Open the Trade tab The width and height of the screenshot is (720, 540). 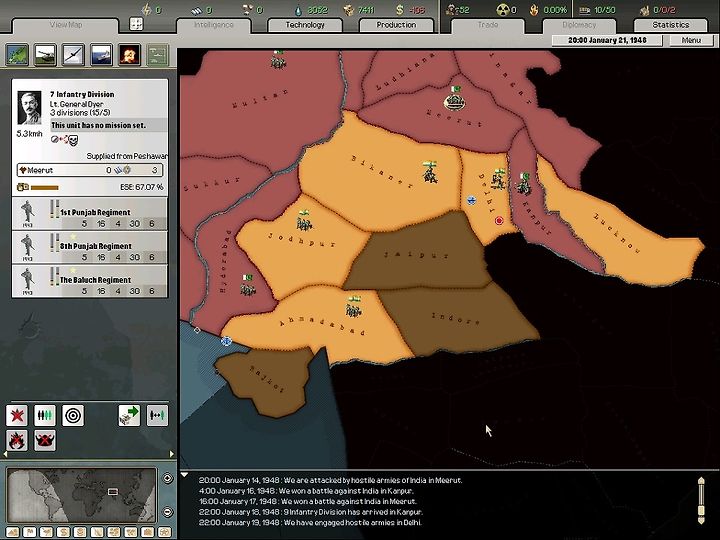(x=488, y=25)
